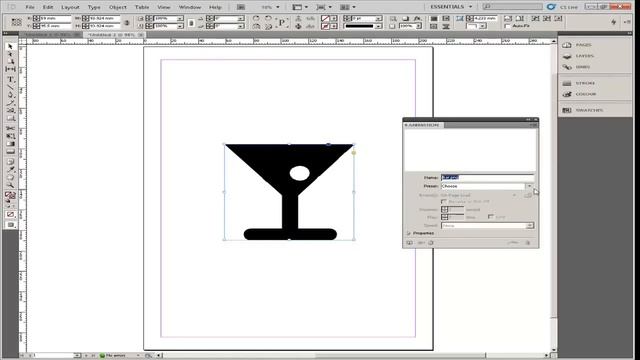Open the Type menu
Image resolution: width=640 pixels, height=360 pixels.
click(x=94, y=7)
